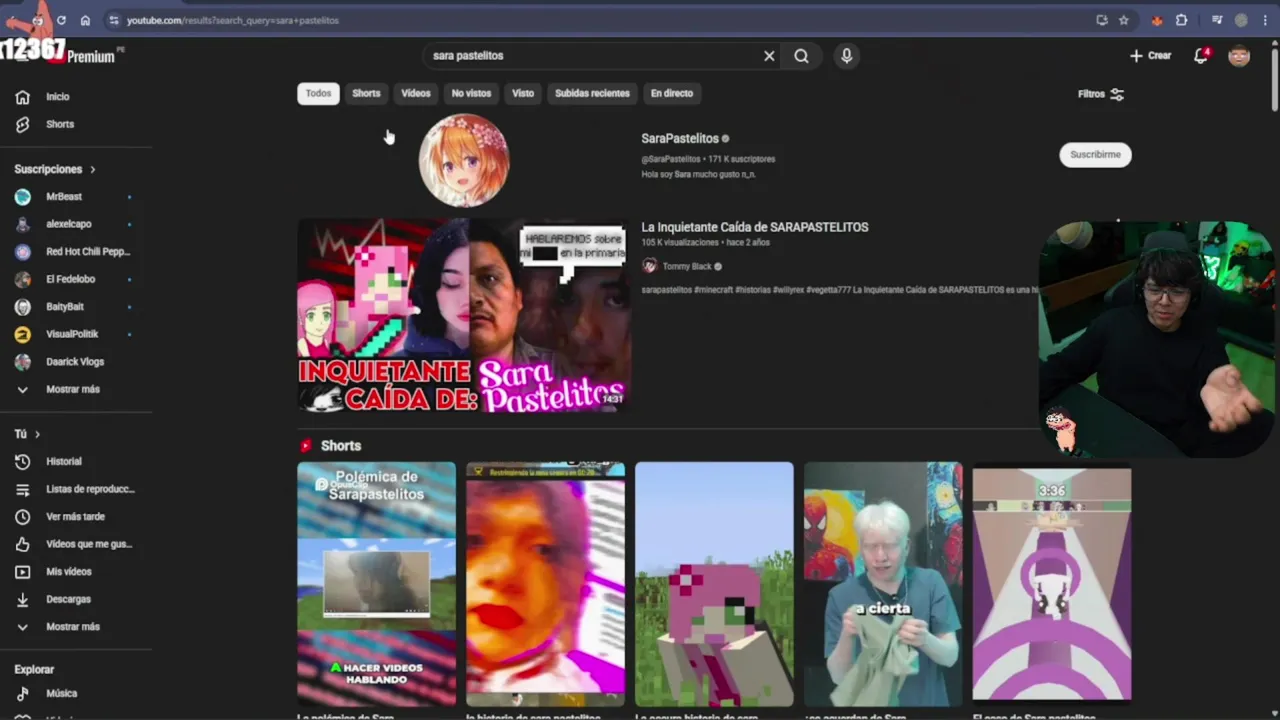
Task: Click the search magnifier button
Action: click(801, 56)
